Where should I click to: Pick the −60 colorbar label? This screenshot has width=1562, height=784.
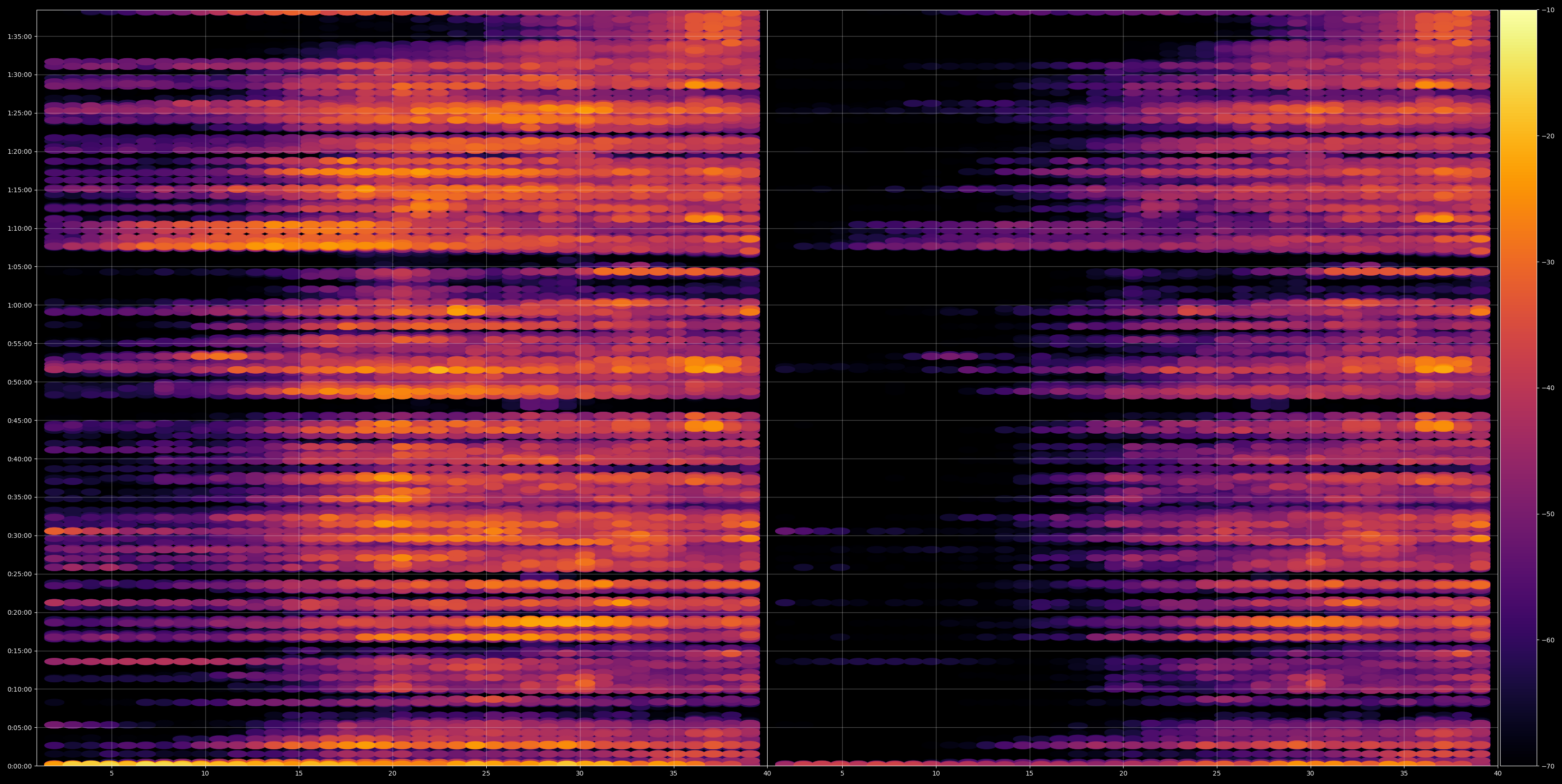point(1549,641)
